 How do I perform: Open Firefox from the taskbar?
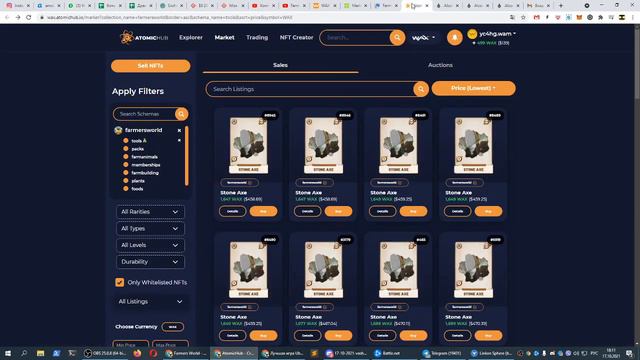pos(137,353)
